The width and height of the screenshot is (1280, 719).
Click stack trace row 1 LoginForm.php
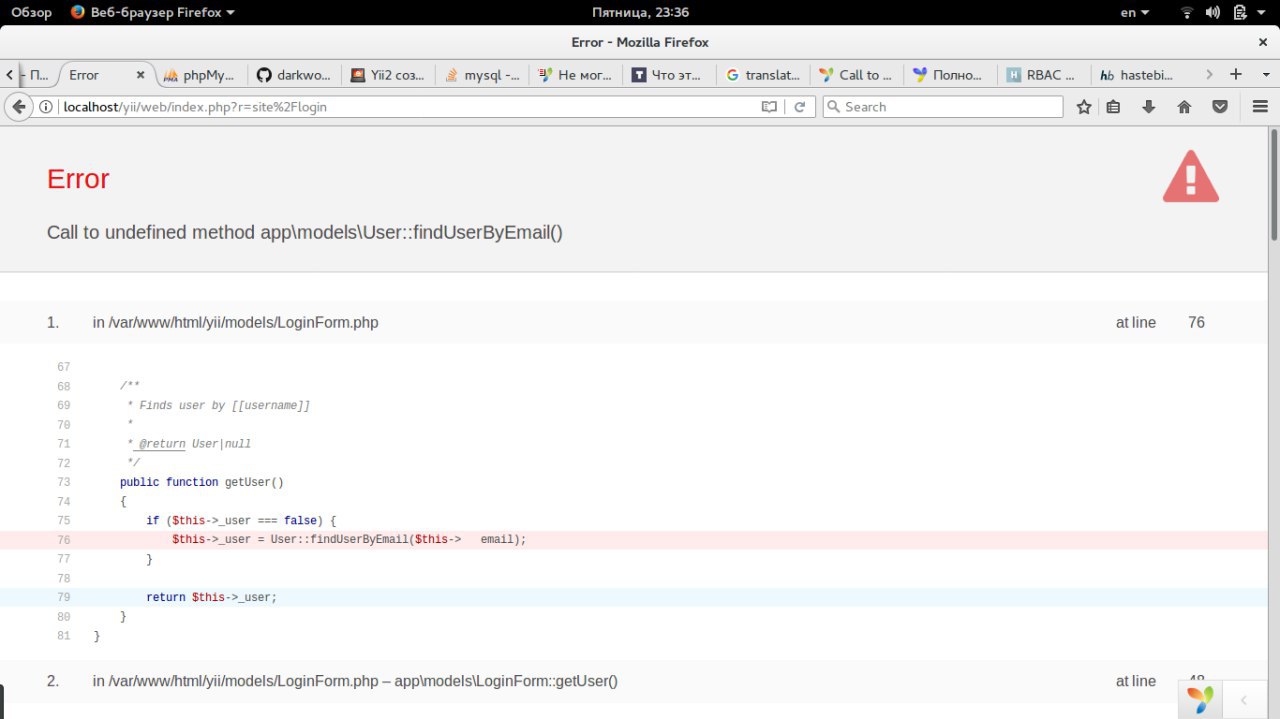(x=634, y=322)
